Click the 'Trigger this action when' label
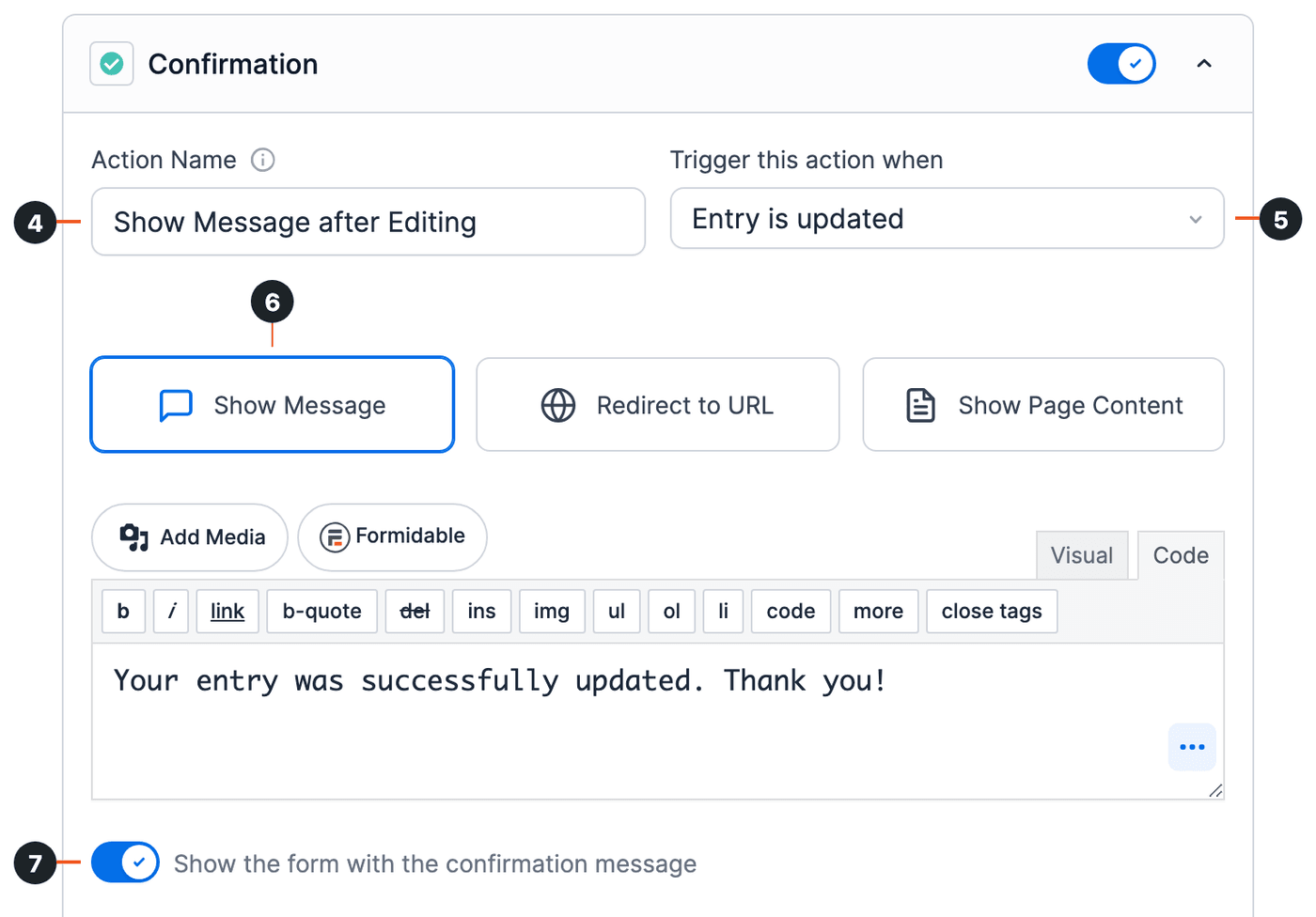The height and width of the screenshot is (917, 1316). coord(807,160)
